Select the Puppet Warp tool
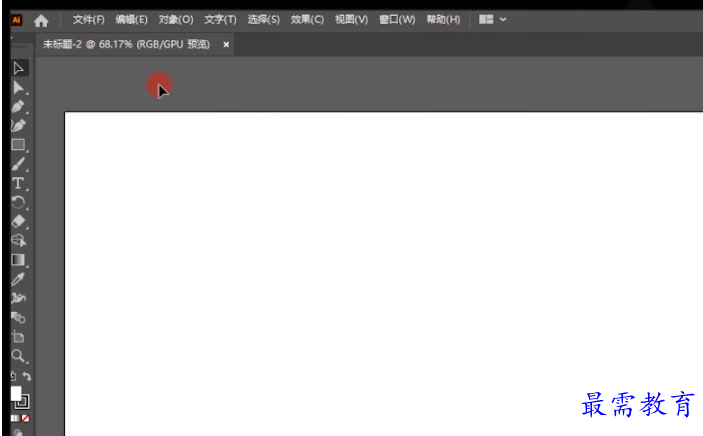 click(18, 298)
